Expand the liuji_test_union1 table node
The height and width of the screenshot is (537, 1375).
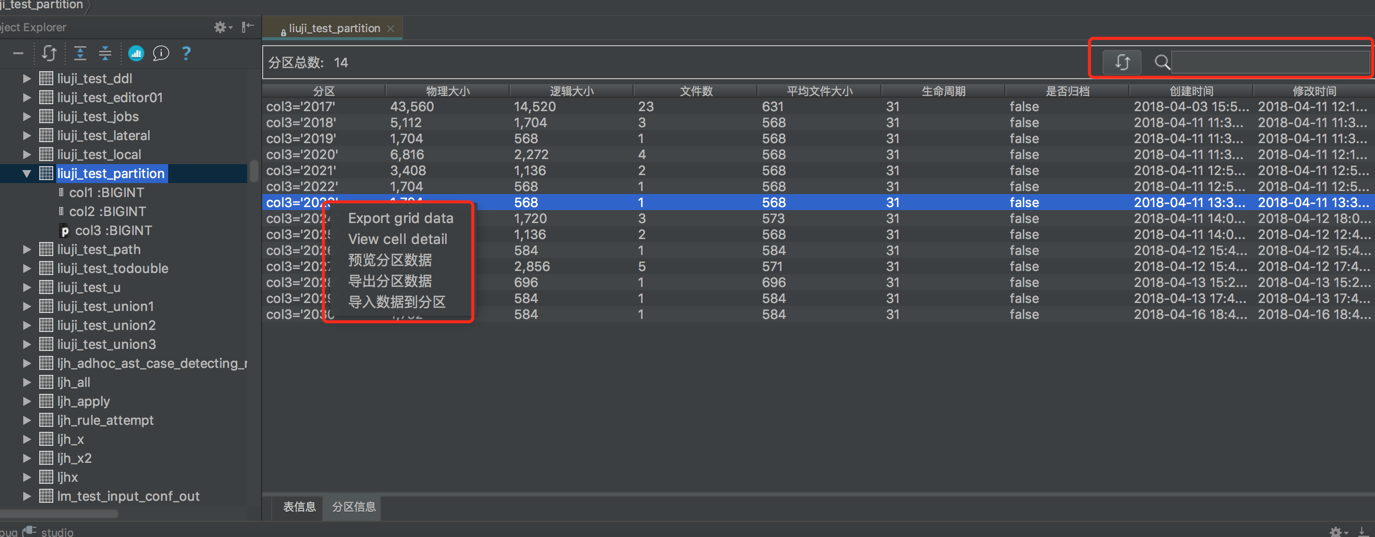point(27,306)
